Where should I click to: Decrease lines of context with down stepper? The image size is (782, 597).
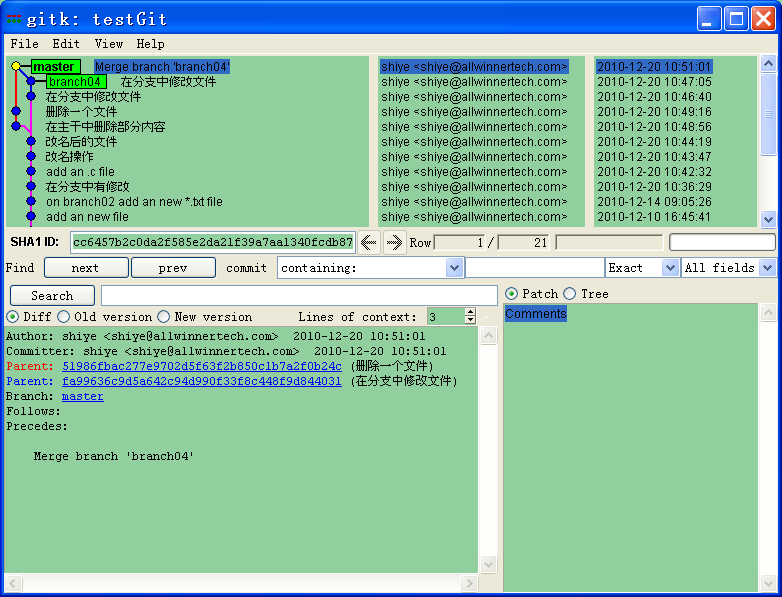[470, 320]
